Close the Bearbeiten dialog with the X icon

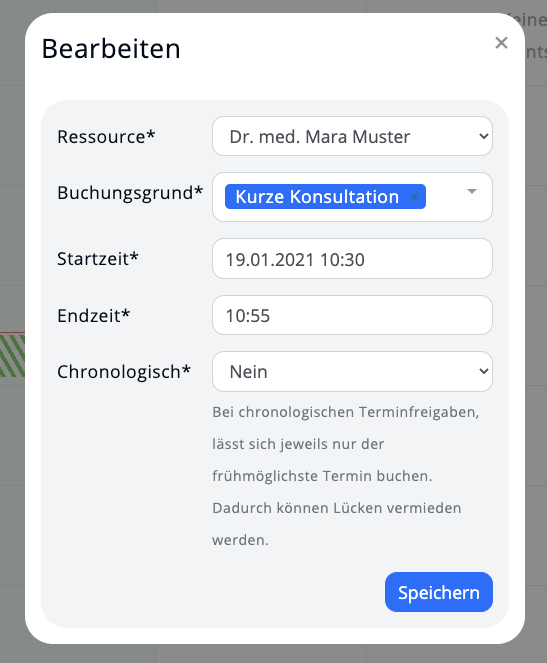click(501, 43)
